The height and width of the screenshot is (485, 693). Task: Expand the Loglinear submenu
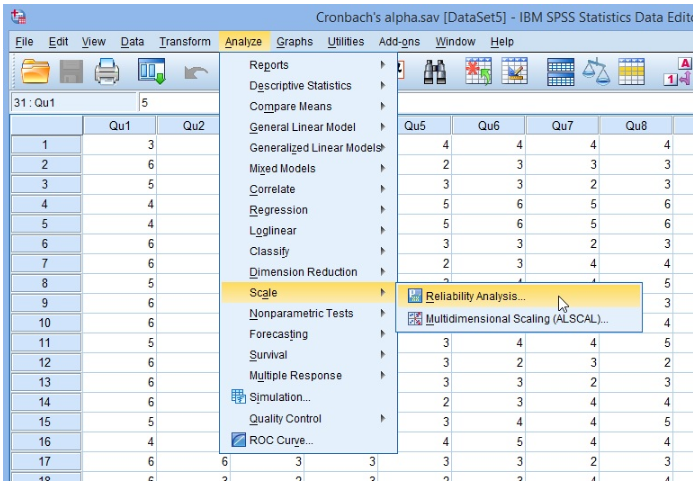308,230
